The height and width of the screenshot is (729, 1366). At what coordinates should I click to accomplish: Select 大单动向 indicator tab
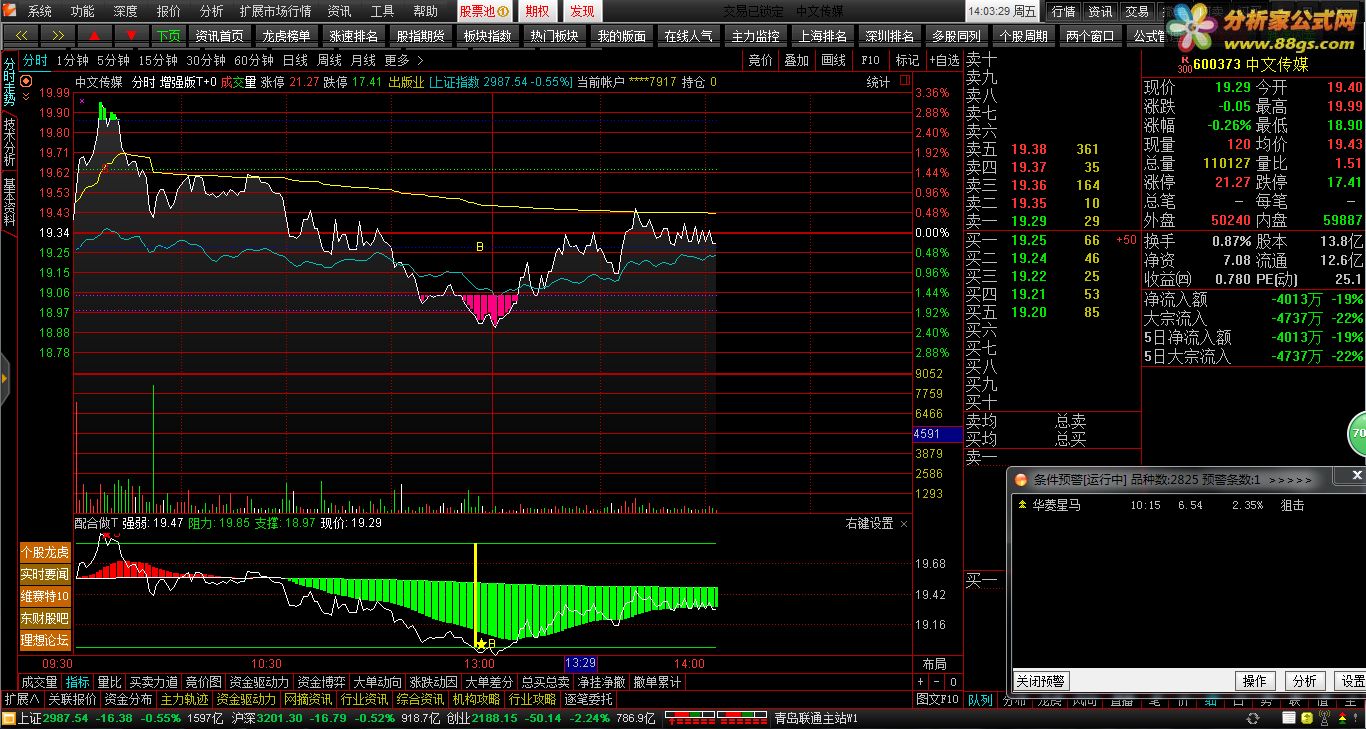click(378, 682)
